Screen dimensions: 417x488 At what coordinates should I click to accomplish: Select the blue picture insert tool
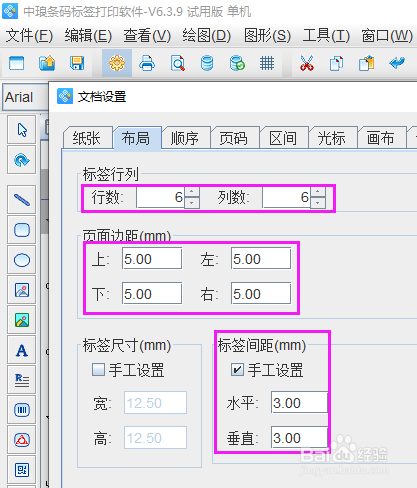pos(22,290)
